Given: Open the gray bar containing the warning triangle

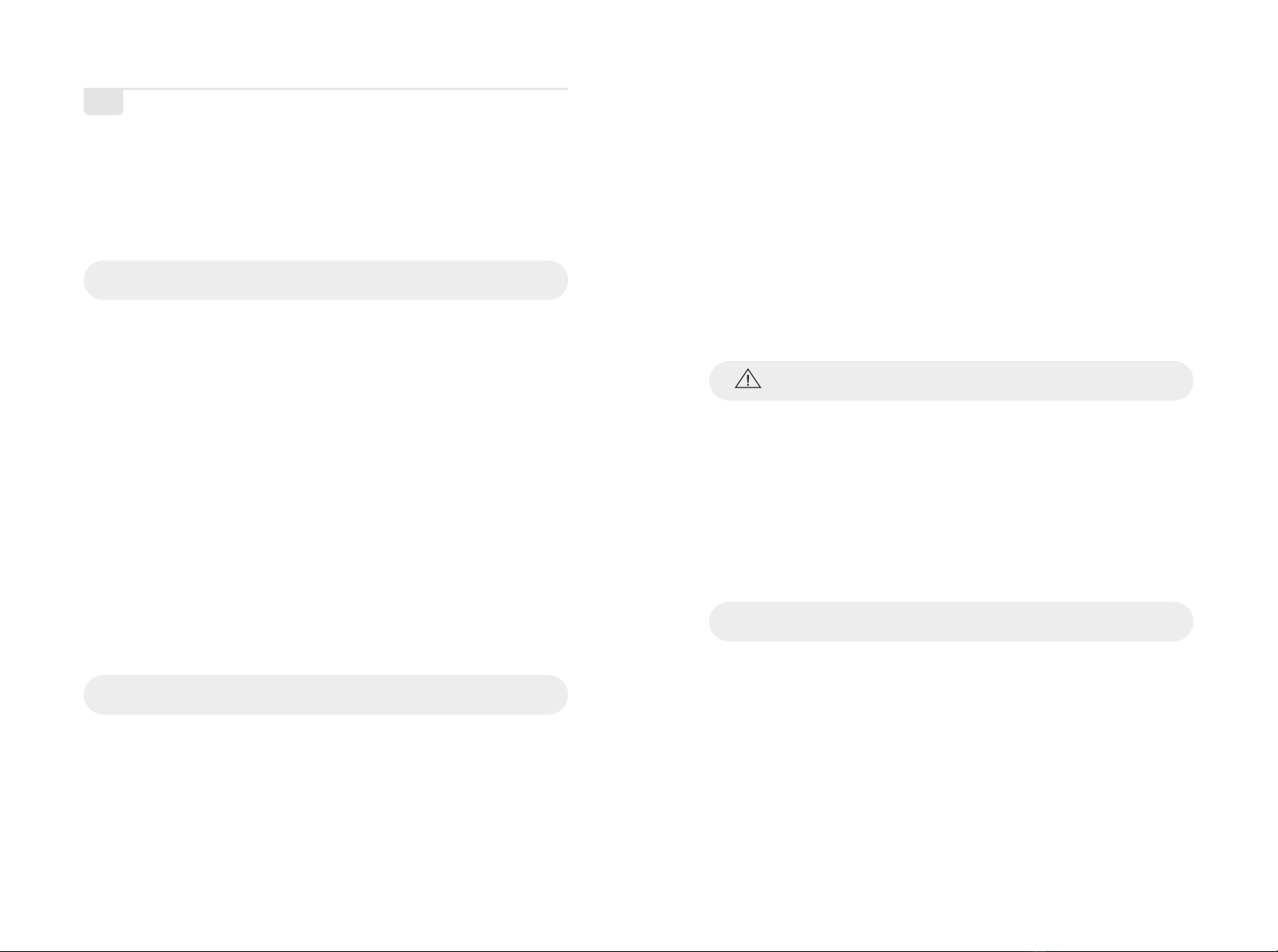Looking at the screenshot, I should tap(951, 380).
